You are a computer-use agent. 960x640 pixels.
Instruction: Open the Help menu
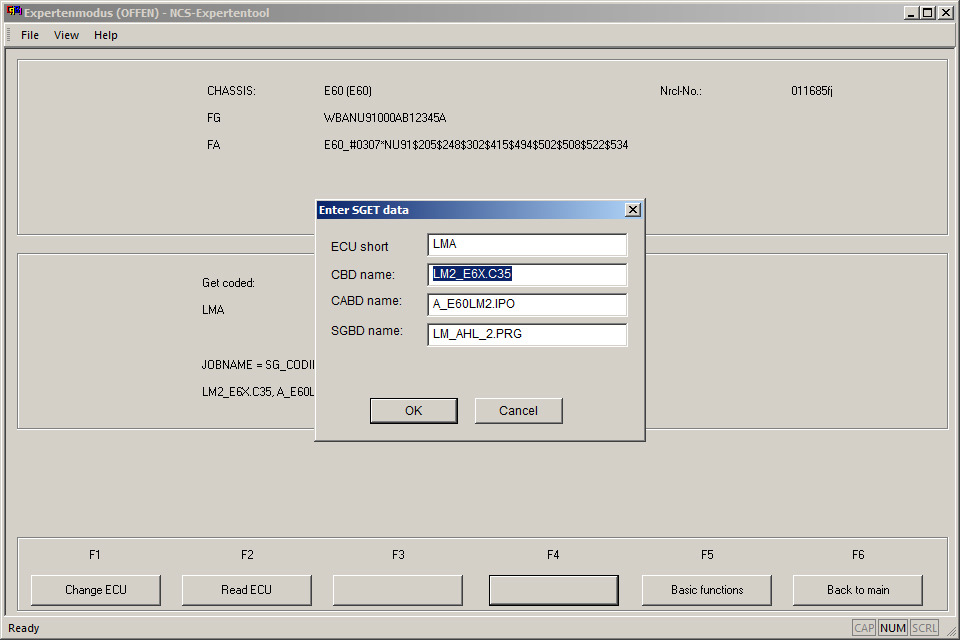tap(105, 36)
